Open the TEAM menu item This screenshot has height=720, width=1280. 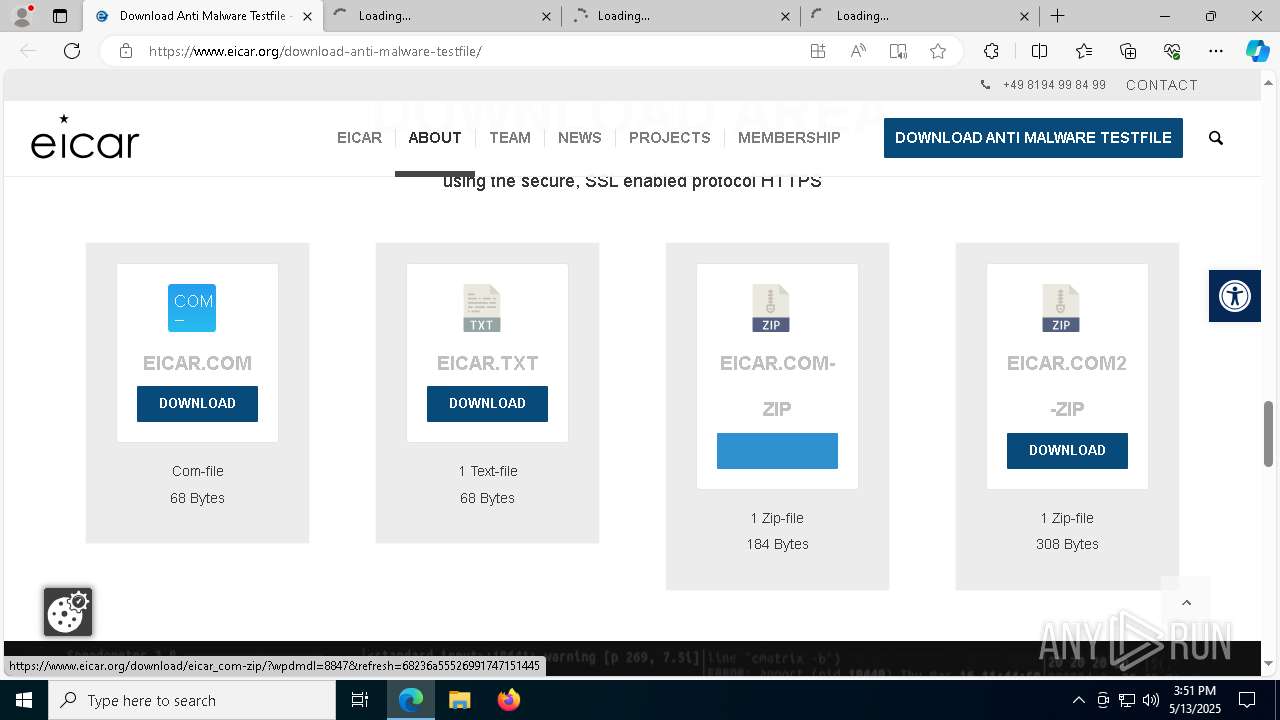510,138
